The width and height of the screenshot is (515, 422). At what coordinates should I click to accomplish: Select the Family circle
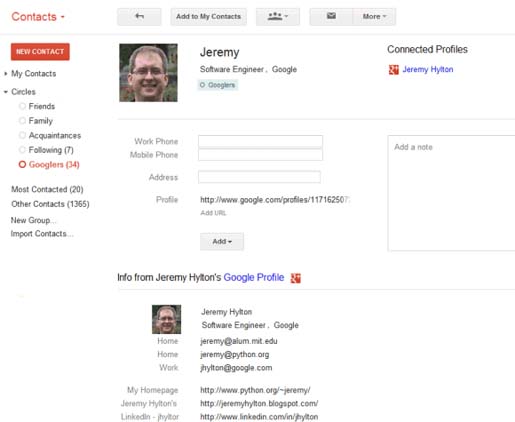point(40,121)
